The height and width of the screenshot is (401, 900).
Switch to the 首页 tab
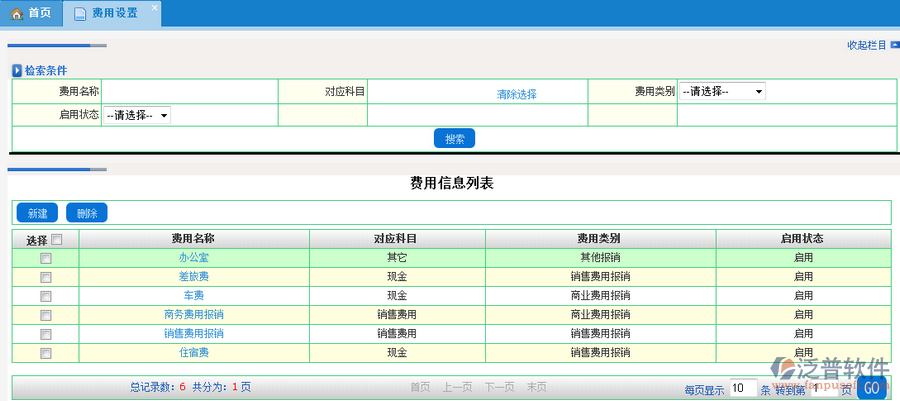pos(30,14)
